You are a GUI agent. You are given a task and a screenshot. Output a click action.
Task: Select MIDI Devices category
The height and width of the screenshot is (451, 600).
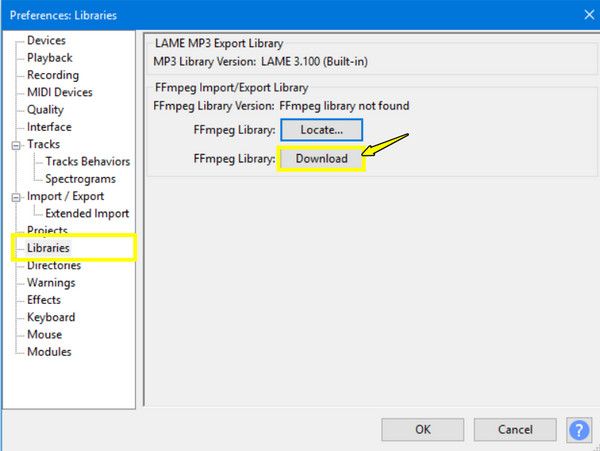(58, 93)
